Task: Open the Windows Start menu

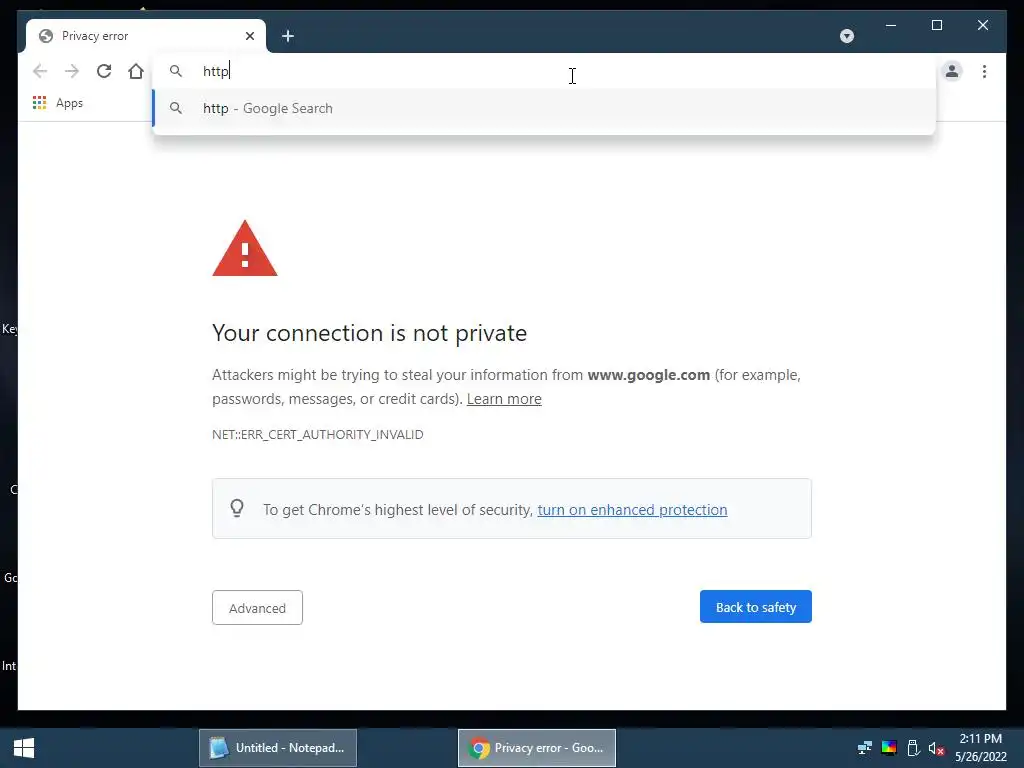Action: (24, 748)
